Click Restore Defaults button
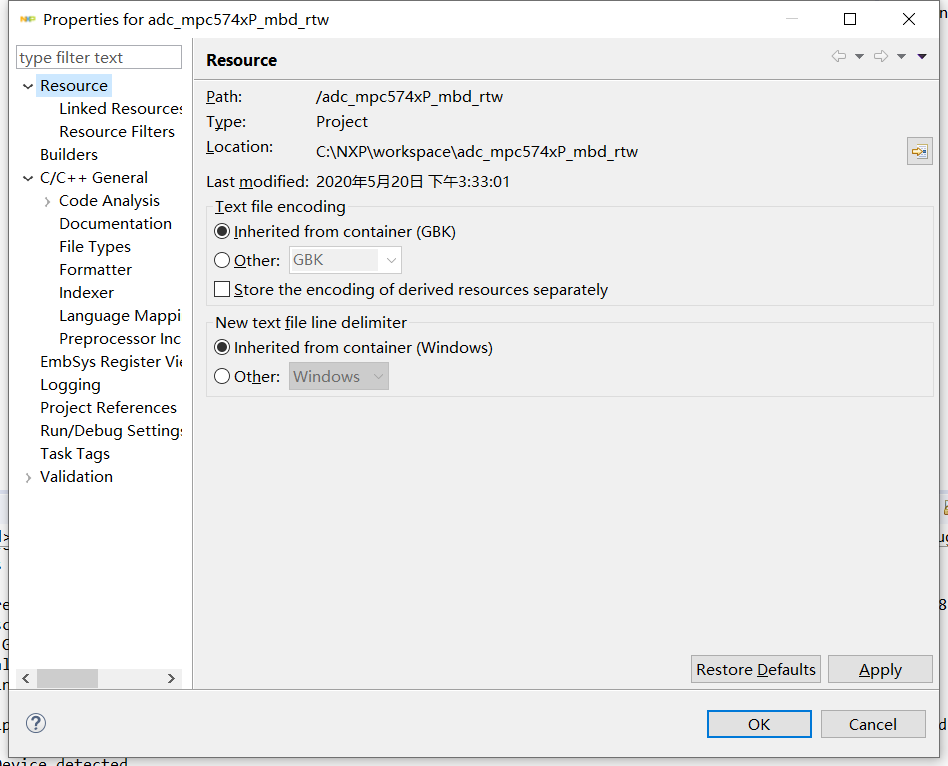Screen dimensions: 948x766 coord(756,669)
